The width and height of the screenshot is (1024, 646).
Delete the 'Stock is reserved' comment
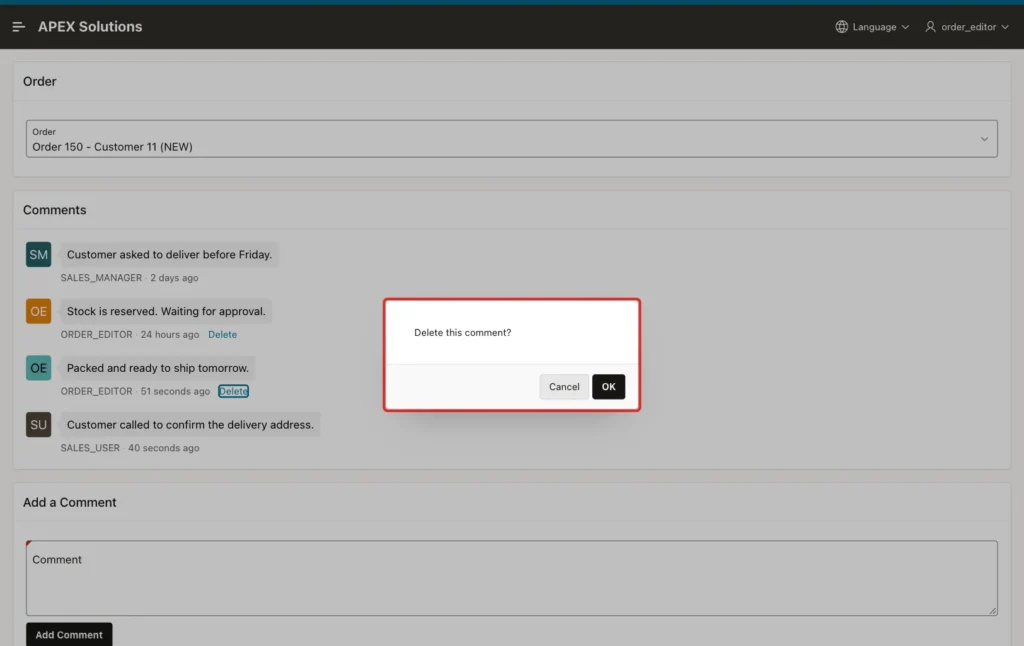(222, 334)
